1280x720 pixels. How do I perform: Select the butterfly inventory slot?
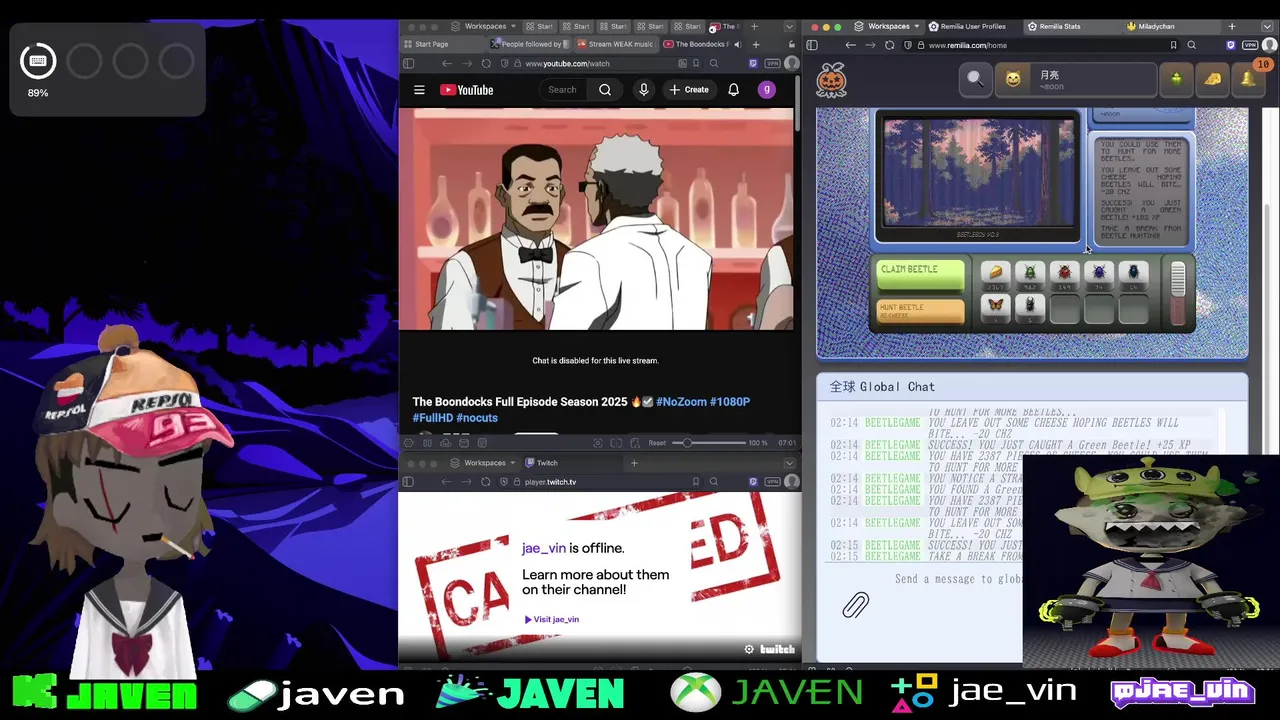coord(995,307)
